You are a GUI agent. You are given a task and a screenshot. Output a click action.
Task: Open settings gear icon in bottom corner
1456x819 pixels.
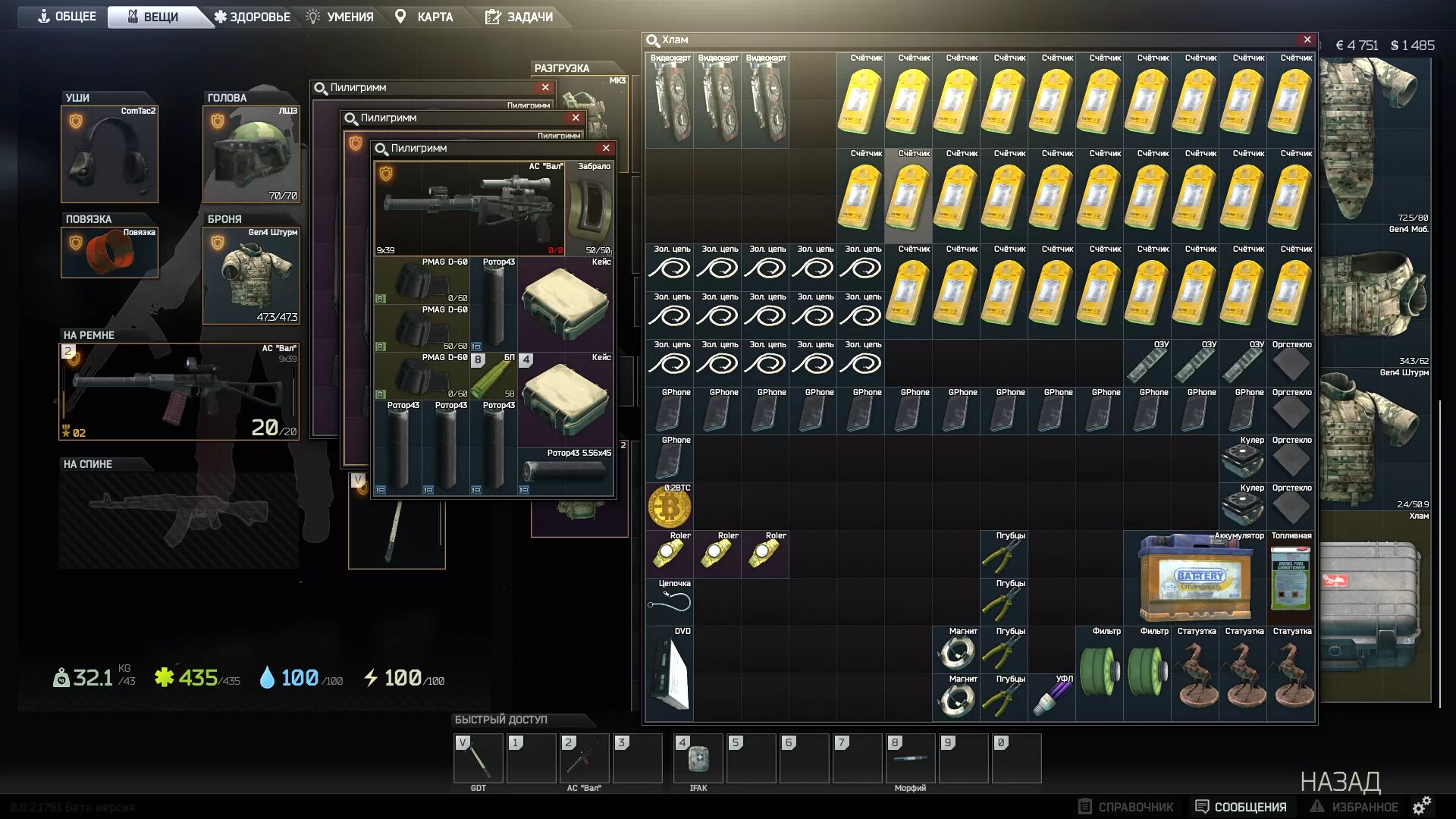pos(1422,805)
